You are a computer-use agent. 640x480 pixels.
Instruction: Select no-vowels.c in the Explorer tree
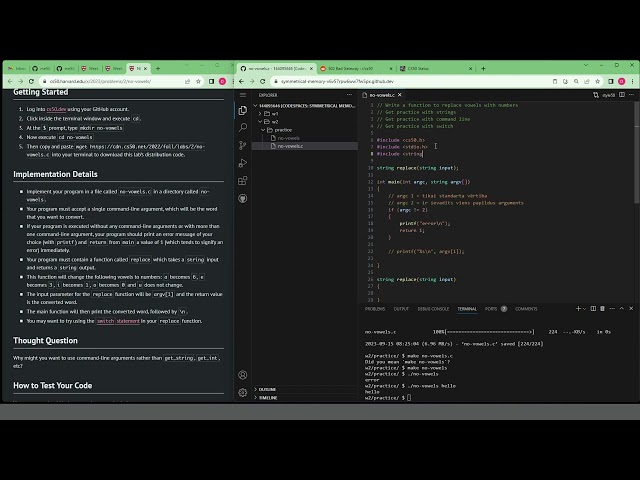coord(305,146)
